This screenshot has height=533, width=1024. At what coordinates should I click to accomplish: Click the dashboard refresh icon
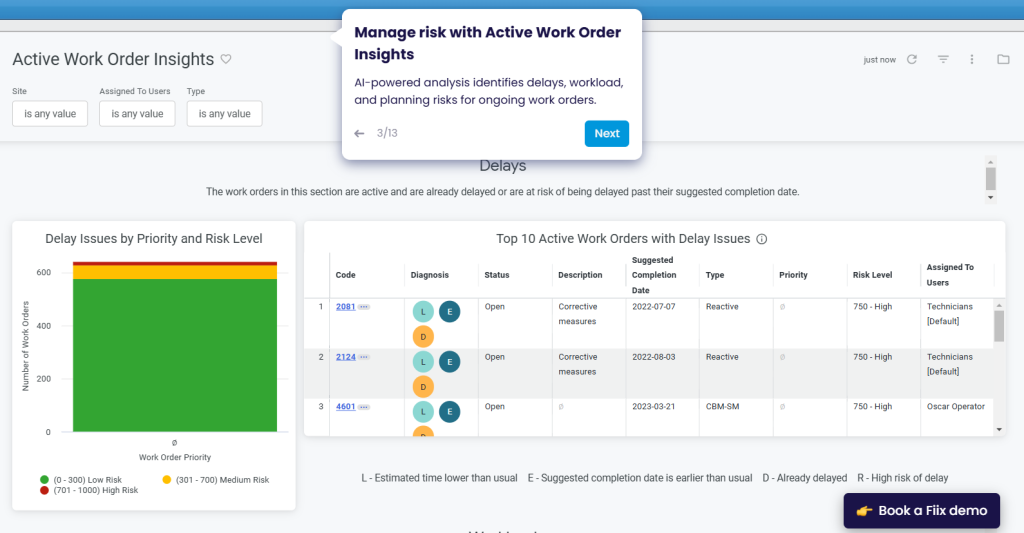click(x=912, y=60)
